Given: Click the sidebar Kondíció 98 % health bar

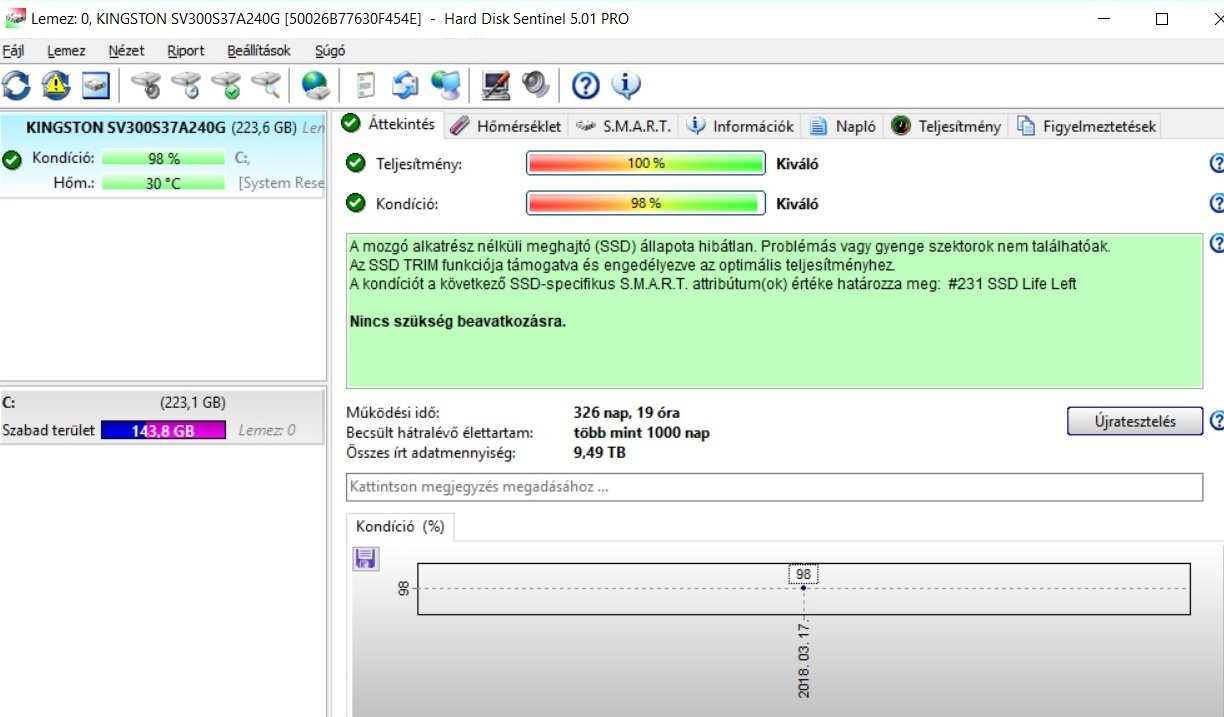Looking at the screenshot, I should (x=163, y=158).
